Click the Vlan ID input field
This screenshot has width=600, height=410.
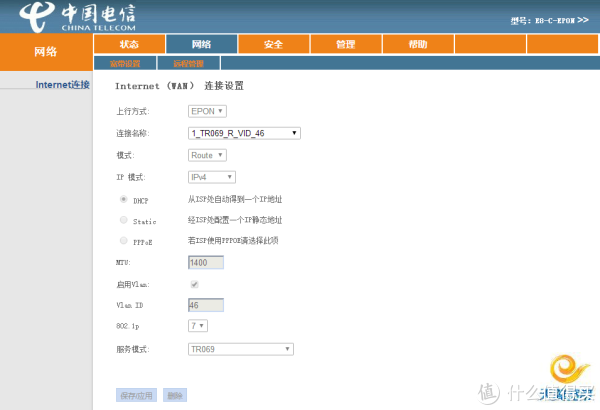[206, 305]
